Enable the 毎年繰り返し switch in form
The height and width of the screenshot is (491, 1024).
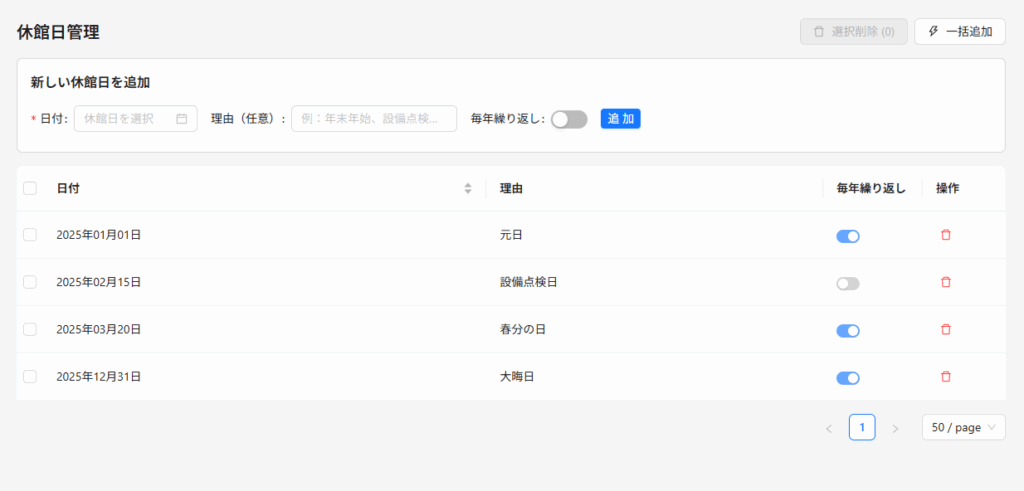[x=569, y=119]
